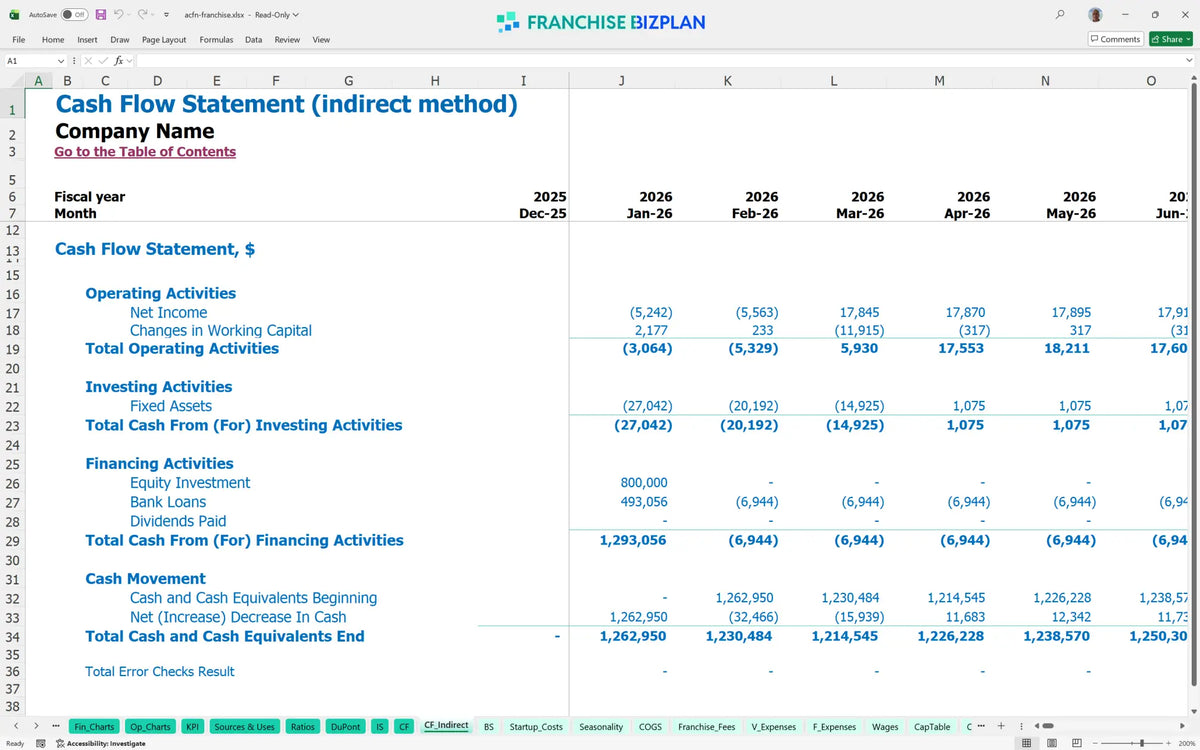Add a new sheet with the plus icon
The image size is (1200, 750).
1002,727
